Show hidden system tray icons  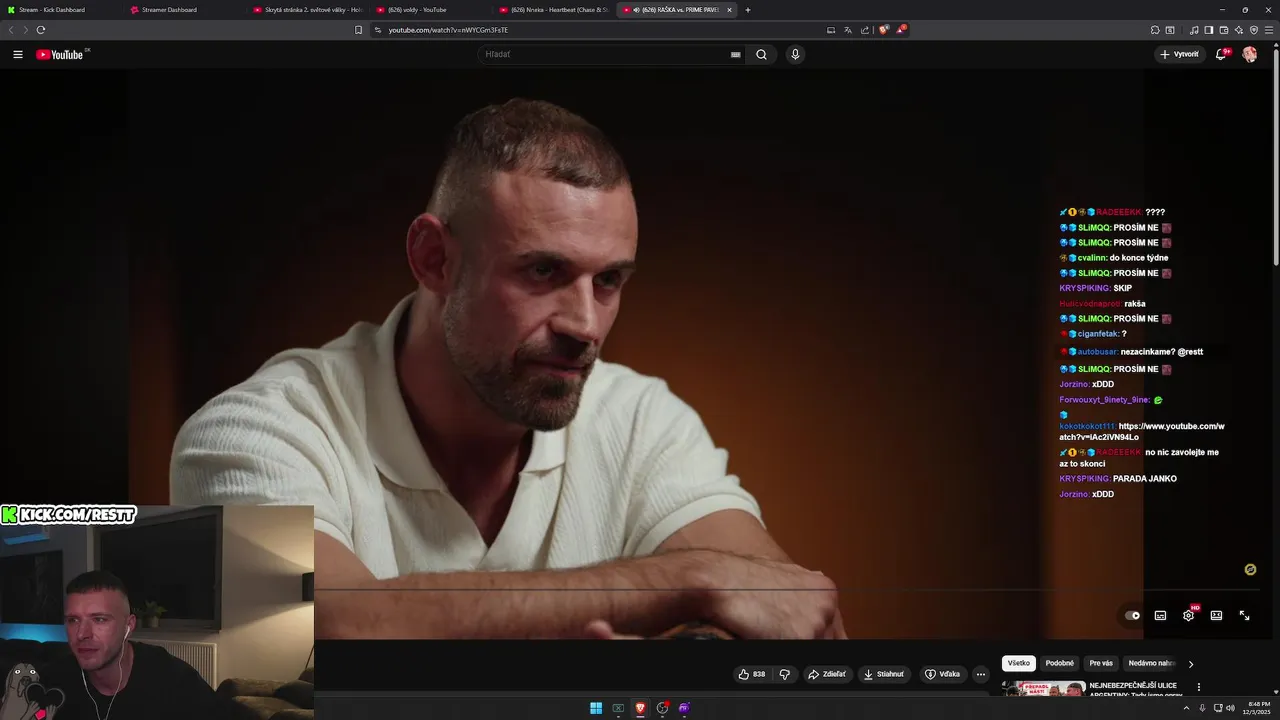point(1189,708)
